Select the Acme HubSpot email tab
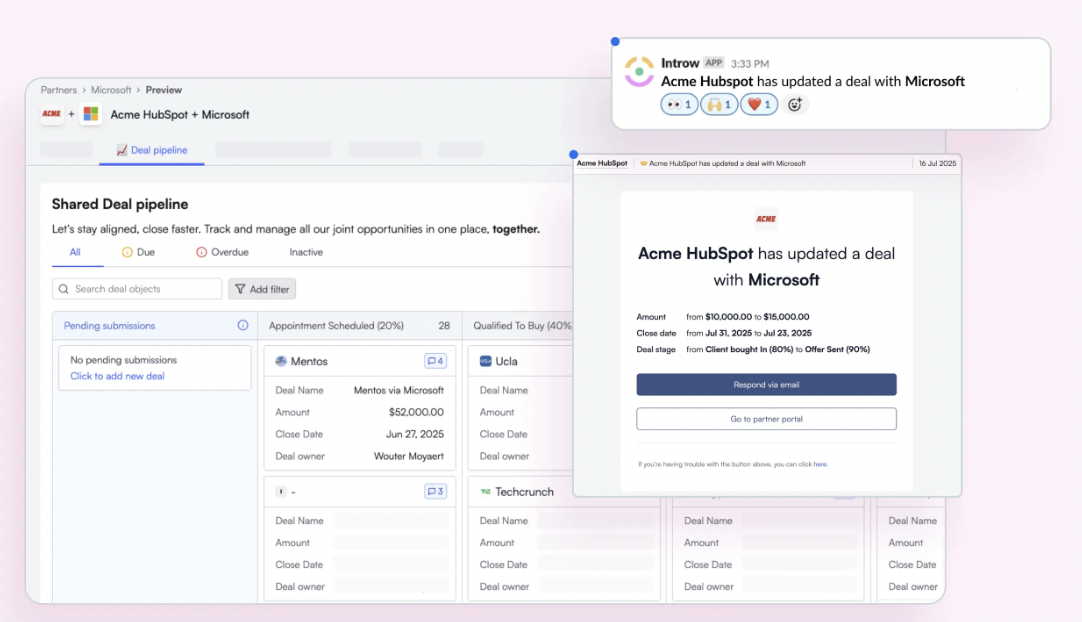This screenshot has height=622, width=1082. point(602,164)
